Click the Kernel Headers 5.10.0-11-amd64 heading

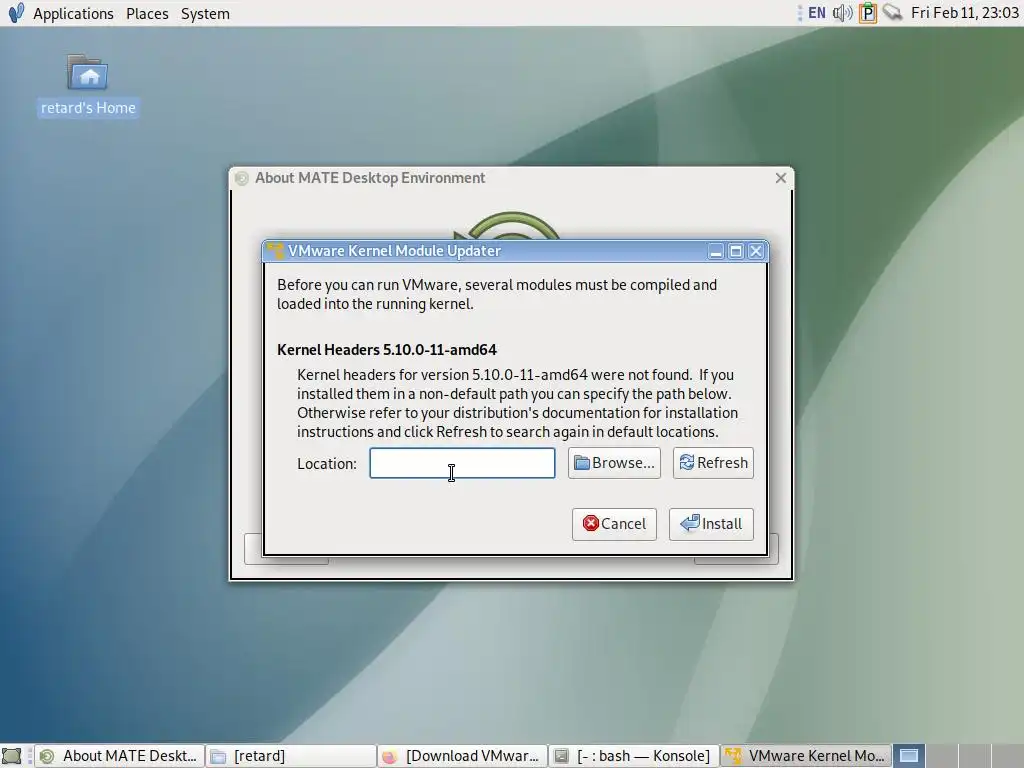pos(387,350)
